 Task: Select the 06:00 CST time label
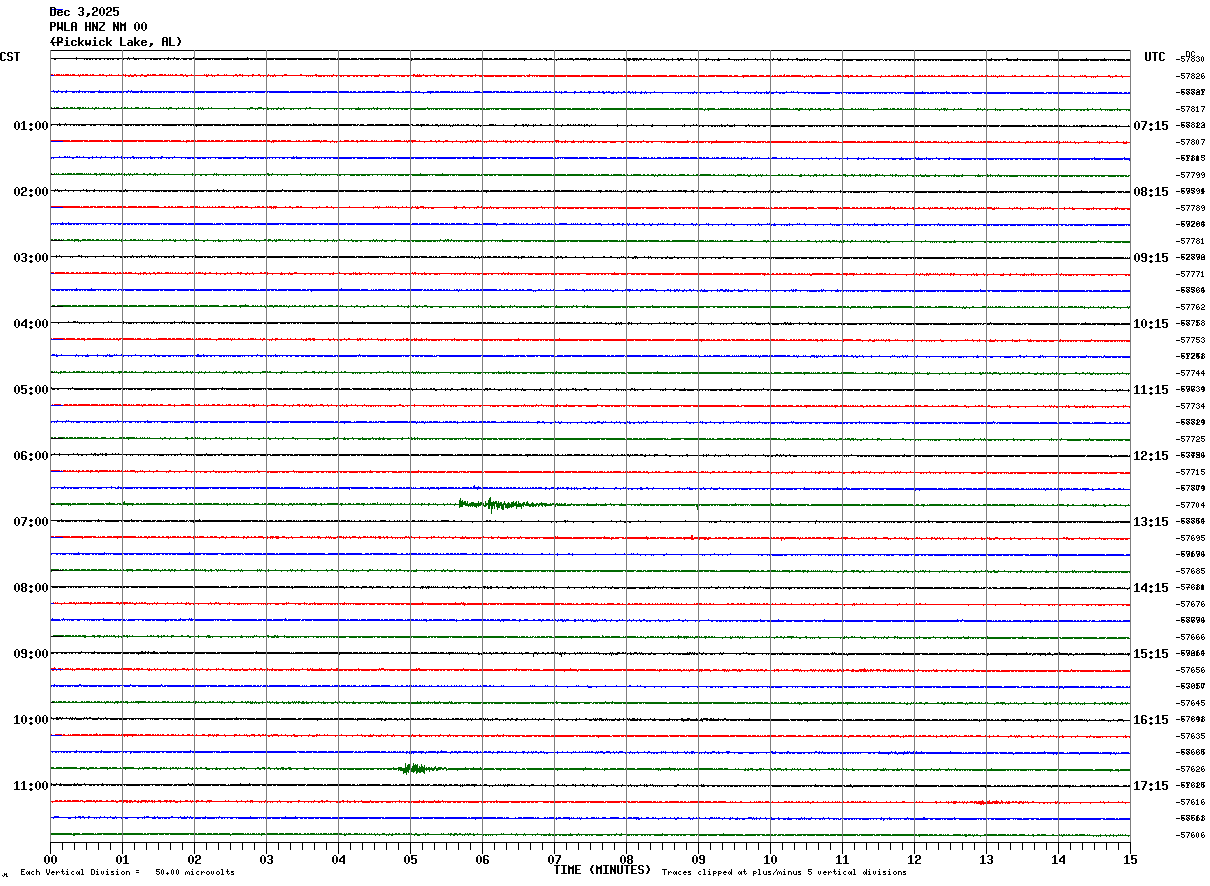[x=31, y=456]
